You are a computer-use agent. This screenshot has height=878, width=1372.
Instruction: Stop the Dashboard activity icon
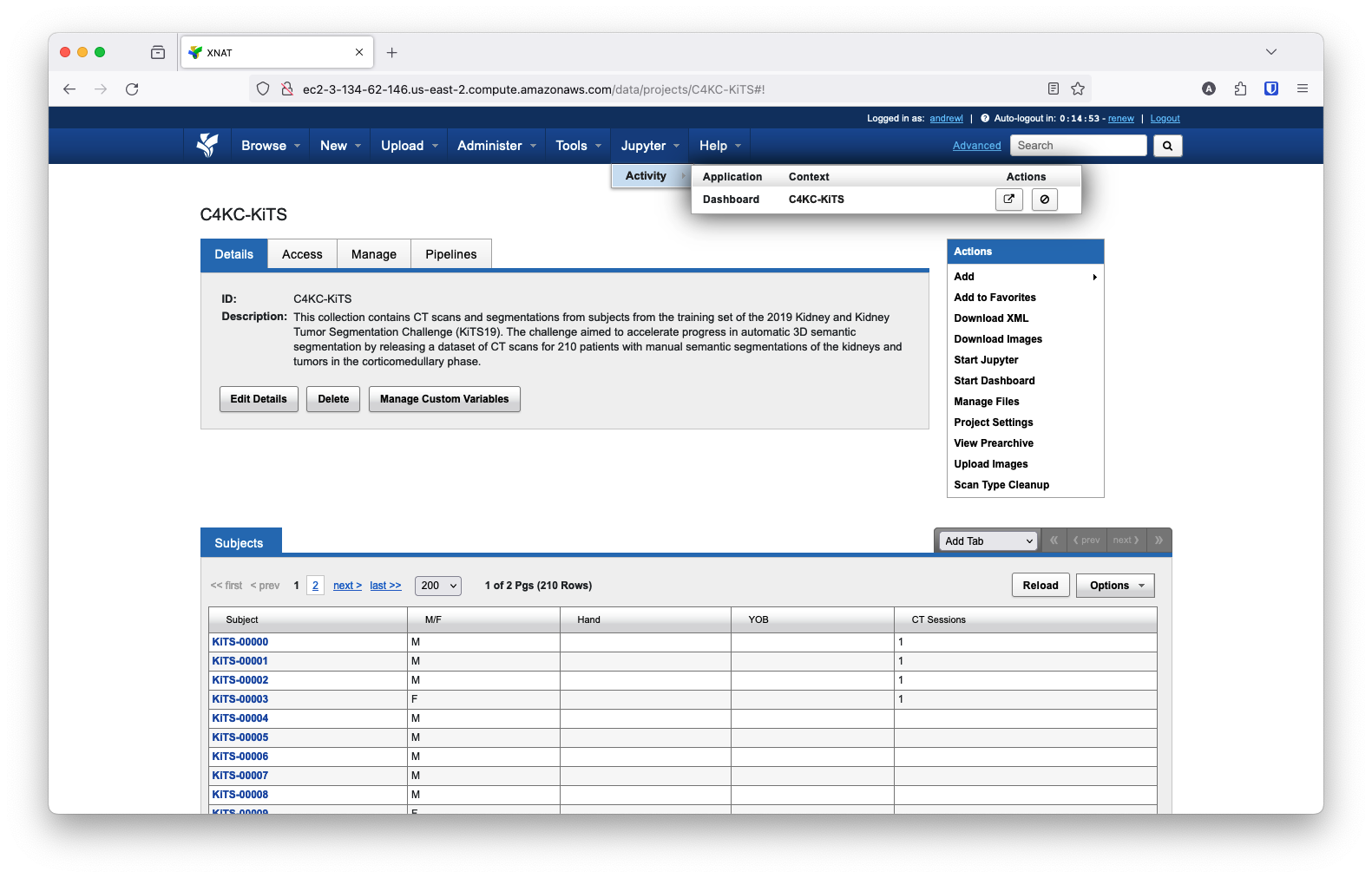pos(1044,200)
